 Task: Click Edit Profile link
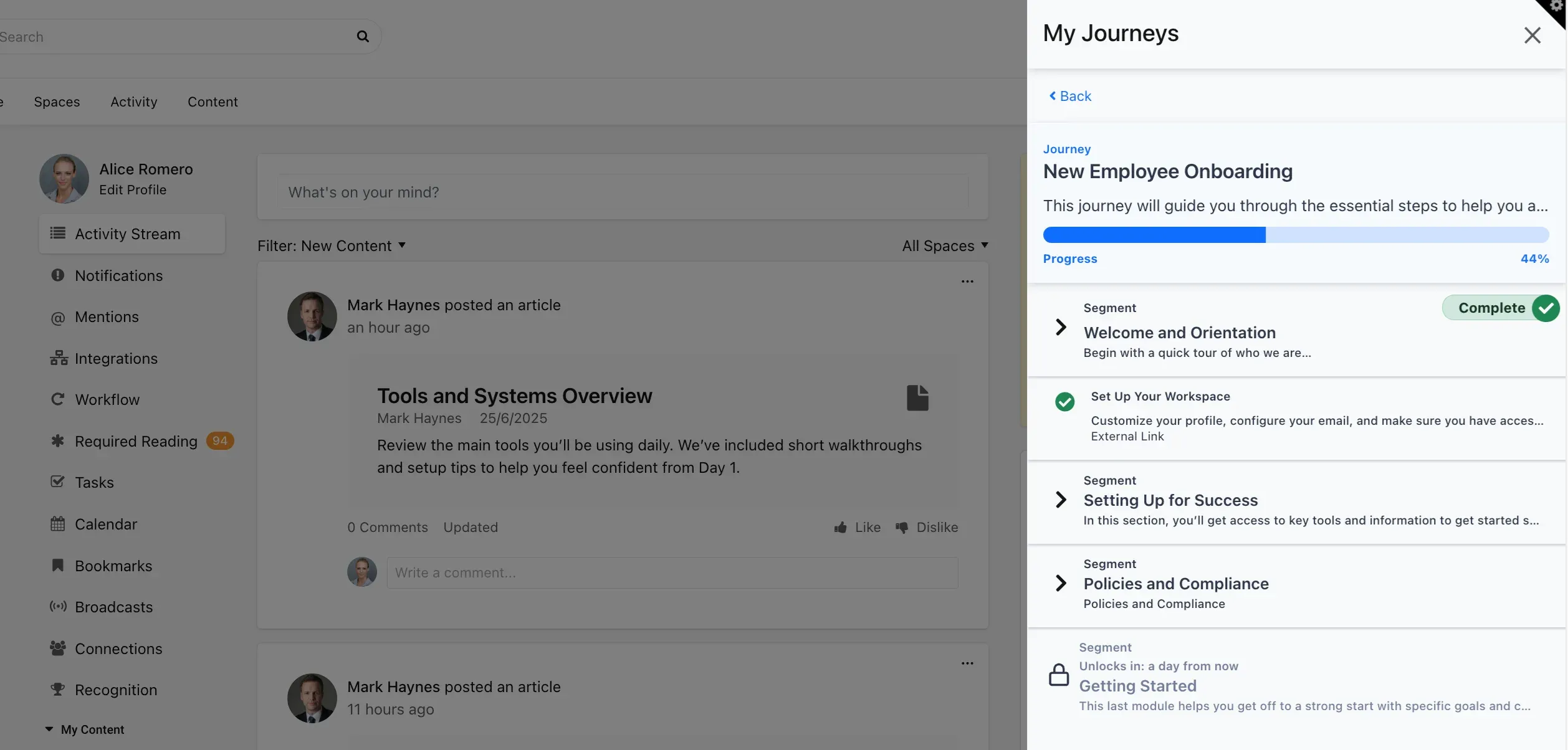(x=133, y=189)
